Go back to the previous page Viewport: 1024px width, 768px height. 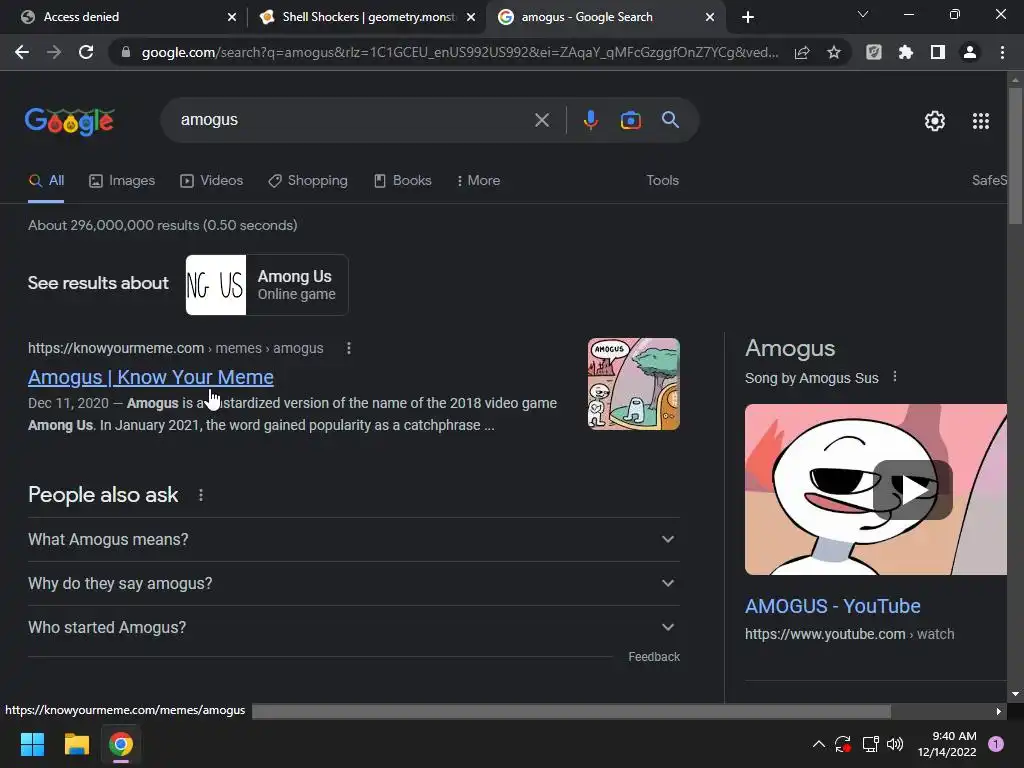(22, 52)
